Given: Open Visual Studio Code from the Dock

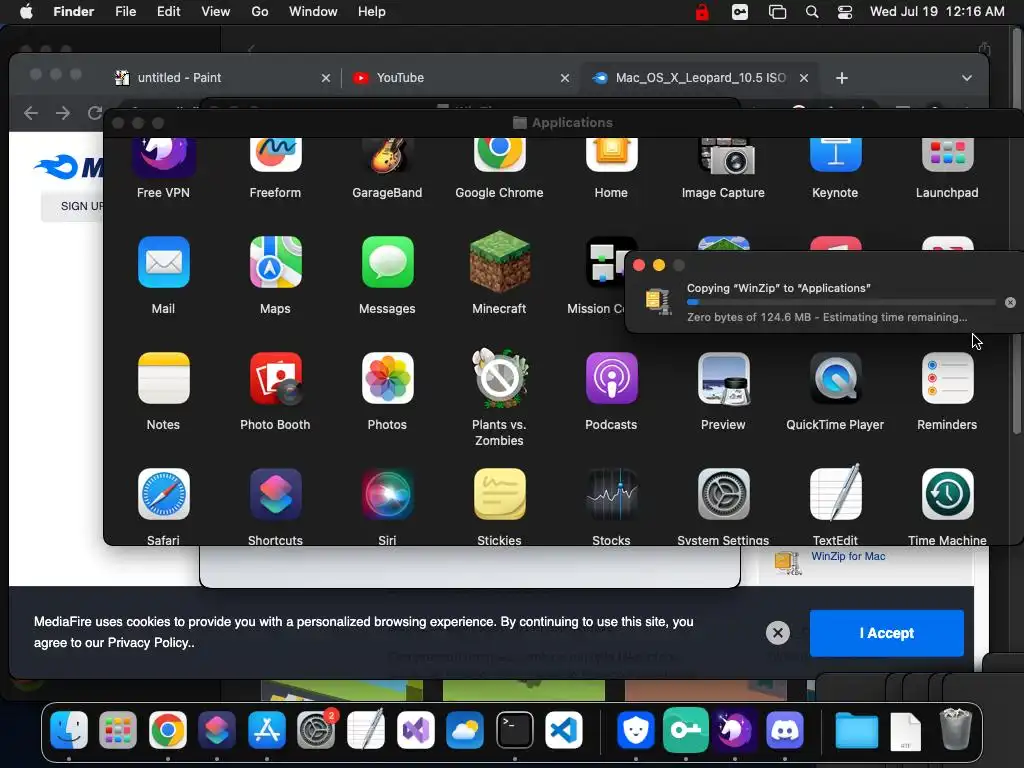Looking at the screenshot, I should (564, 729).
